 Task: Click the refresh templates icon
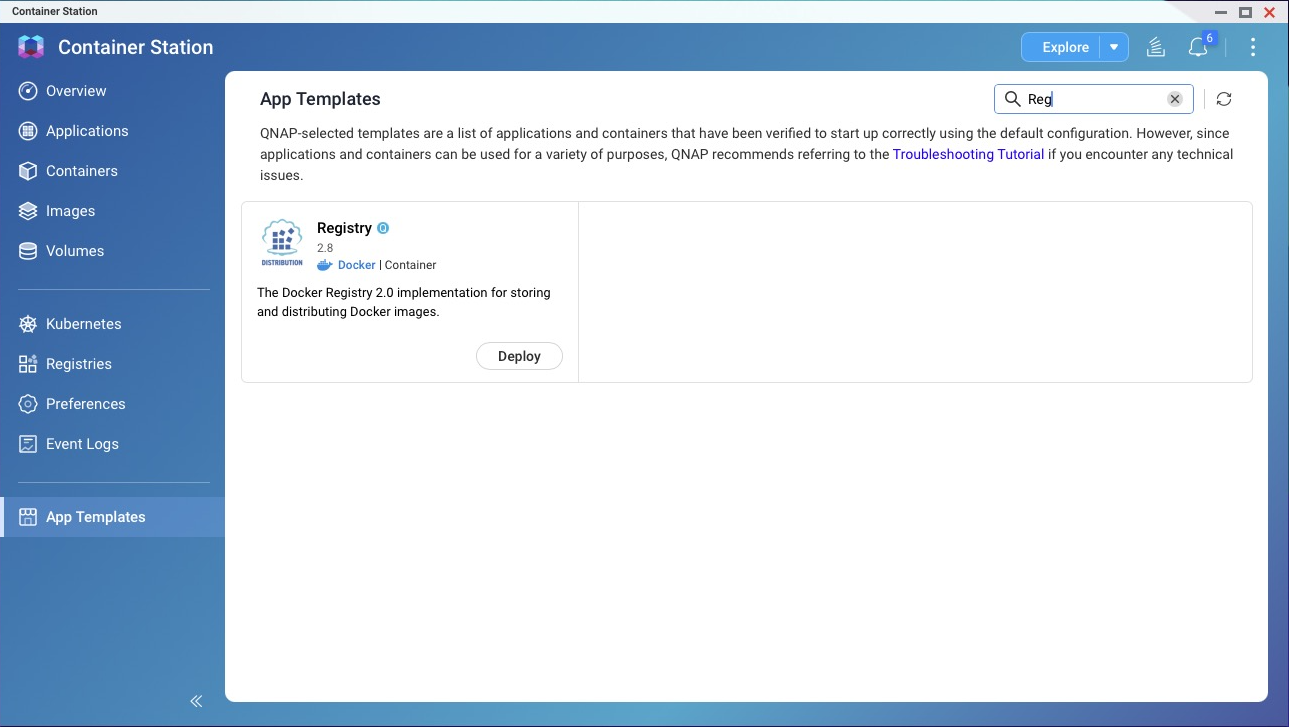[1224, 99]
